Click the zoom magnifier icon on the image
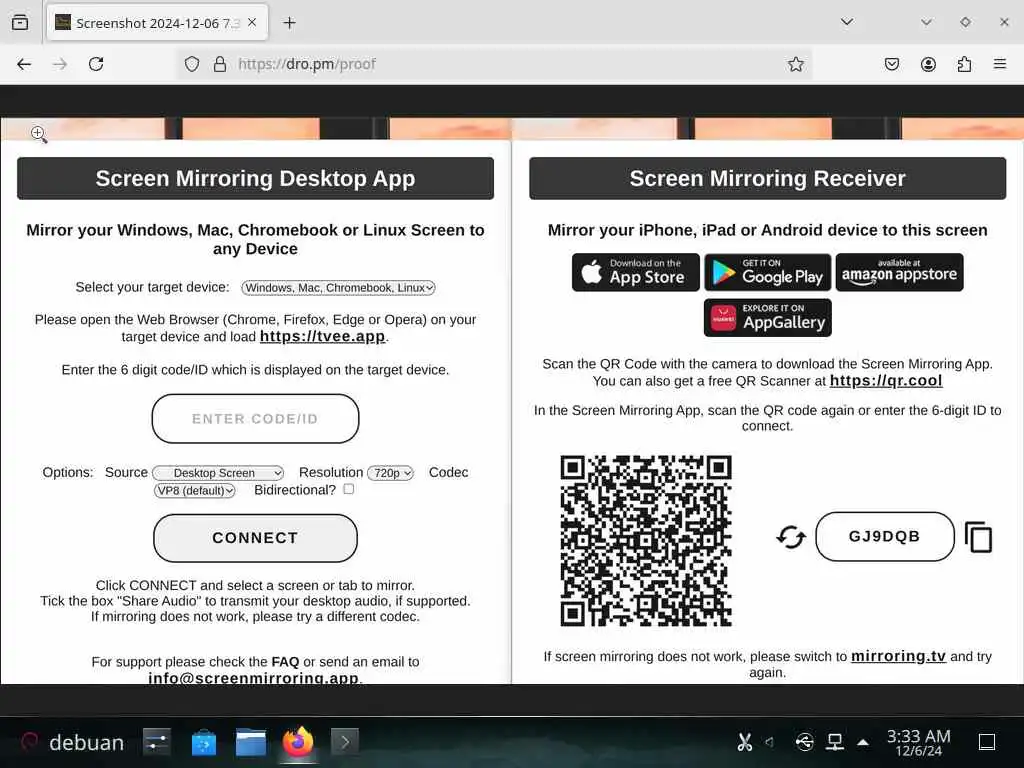1024x768 pixels. tap(39, 135)
